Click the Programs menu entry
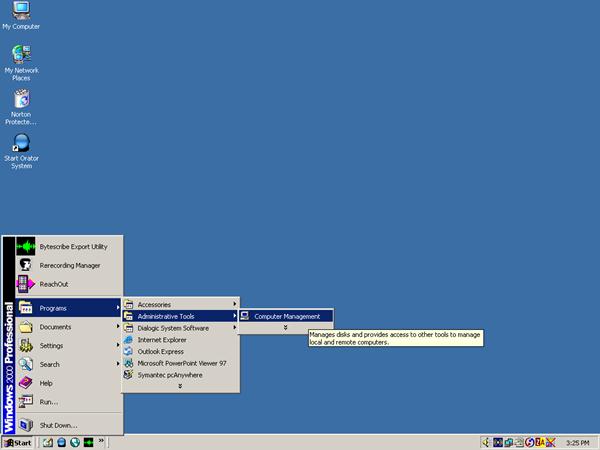 69,308
